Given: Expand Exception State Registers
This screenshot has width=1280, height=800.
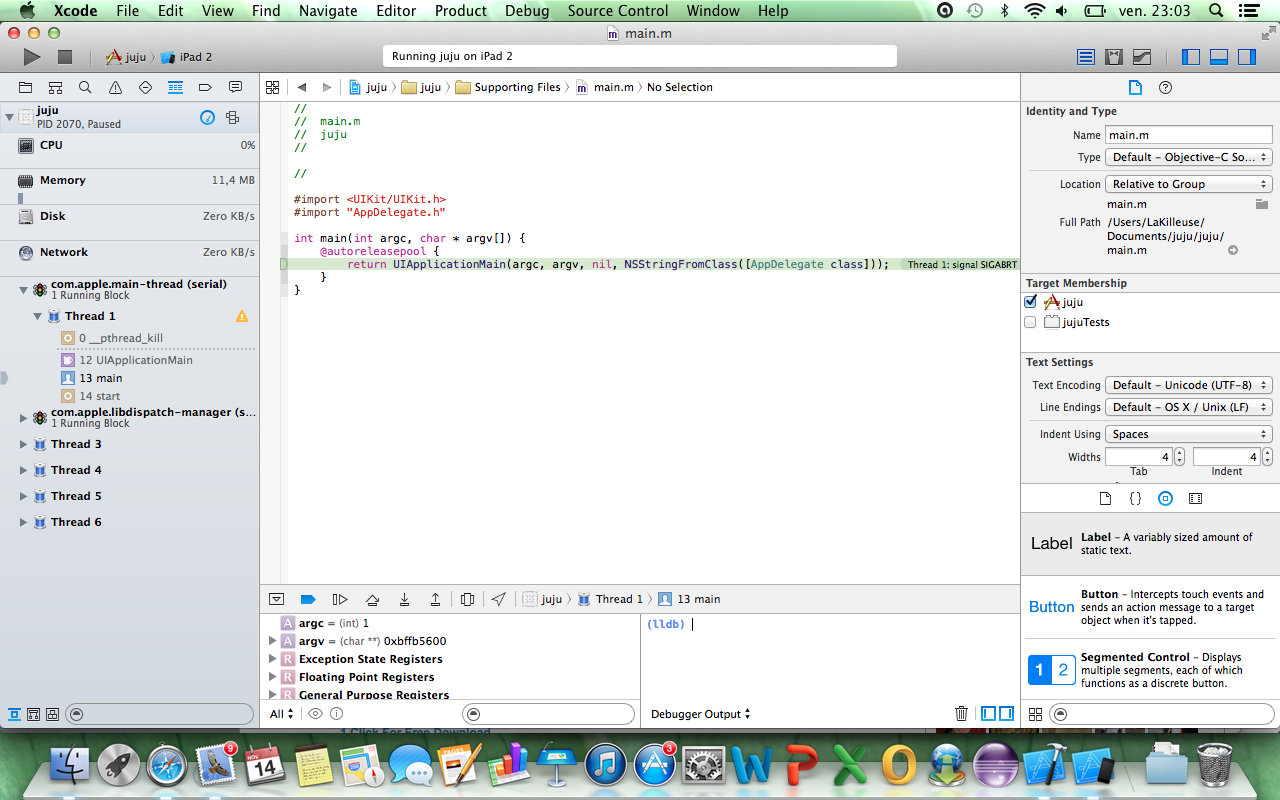Looking at the screenshot, I should [272, 659].
